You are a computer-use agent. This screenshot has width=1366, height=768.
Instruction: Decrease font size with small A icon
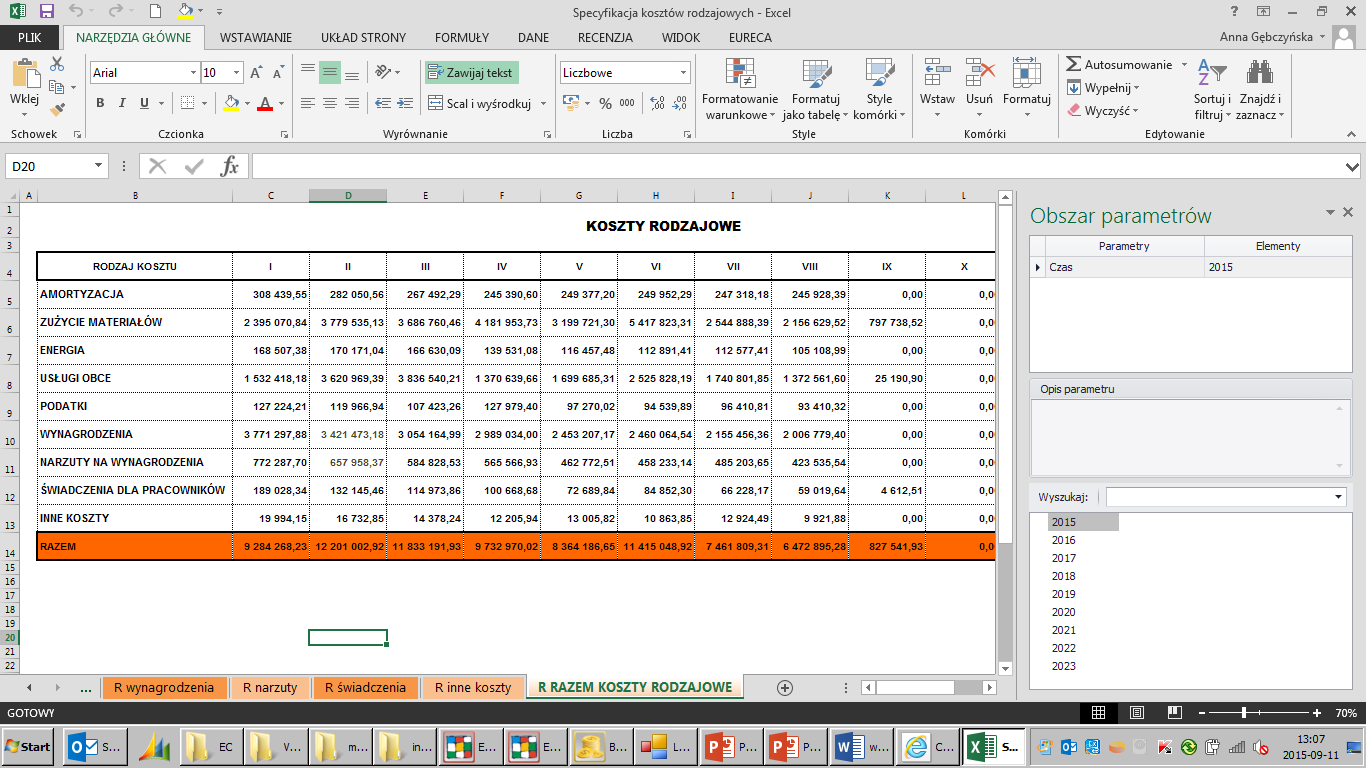(x=278, y=73)
